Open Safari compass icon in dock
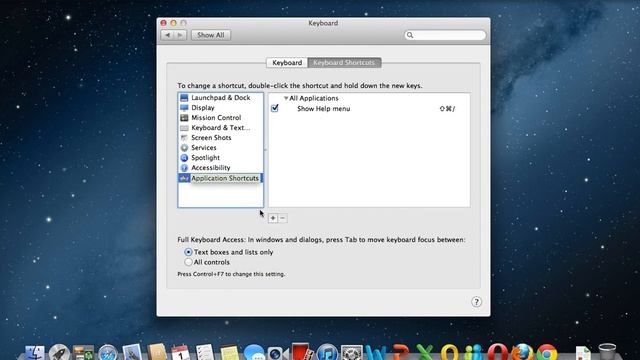The image size is (640, 360). (108, 353)
